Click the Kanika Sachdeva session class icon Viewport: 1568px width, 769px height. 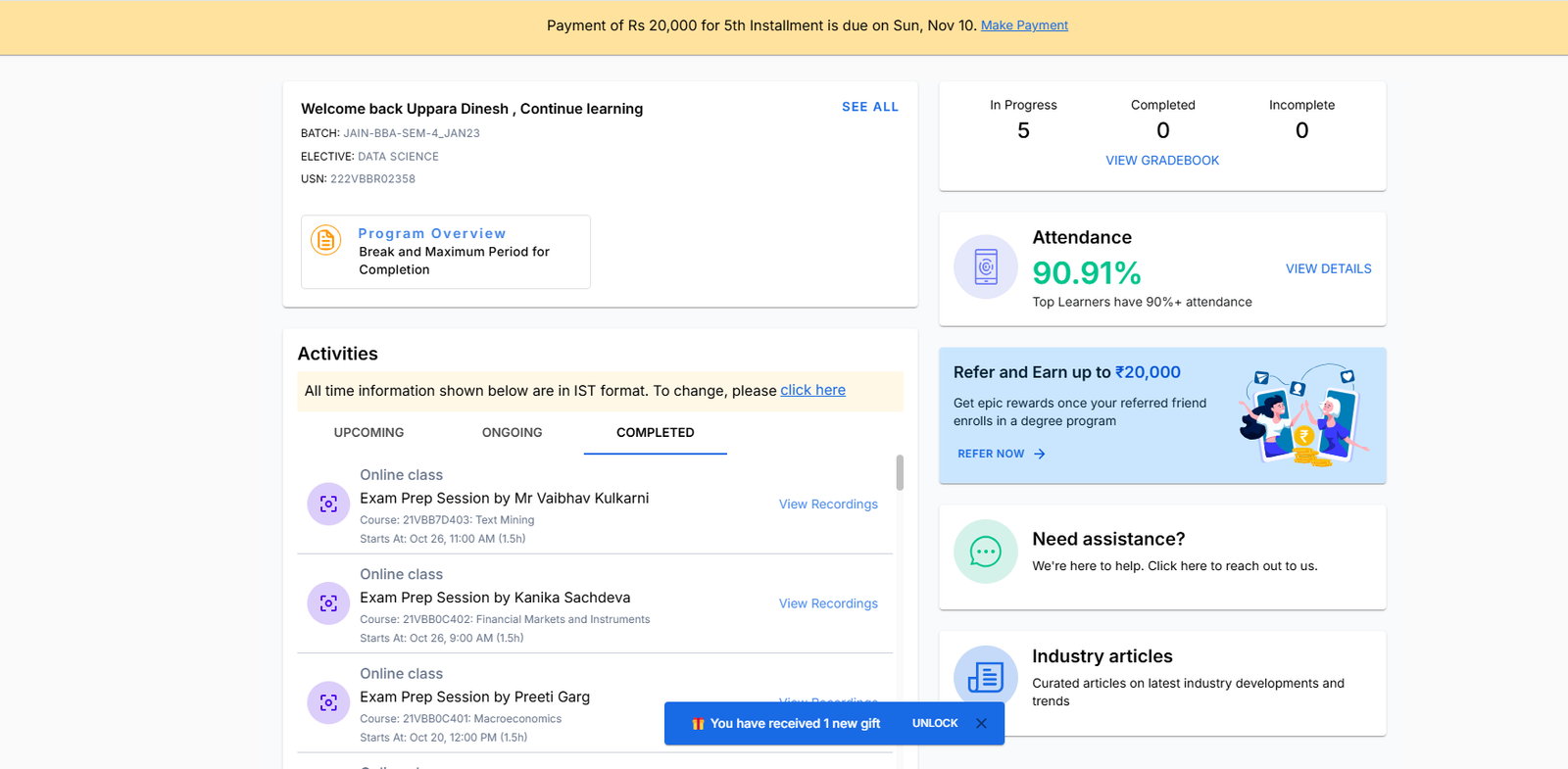pyautogui.click(x=328, y=603)
